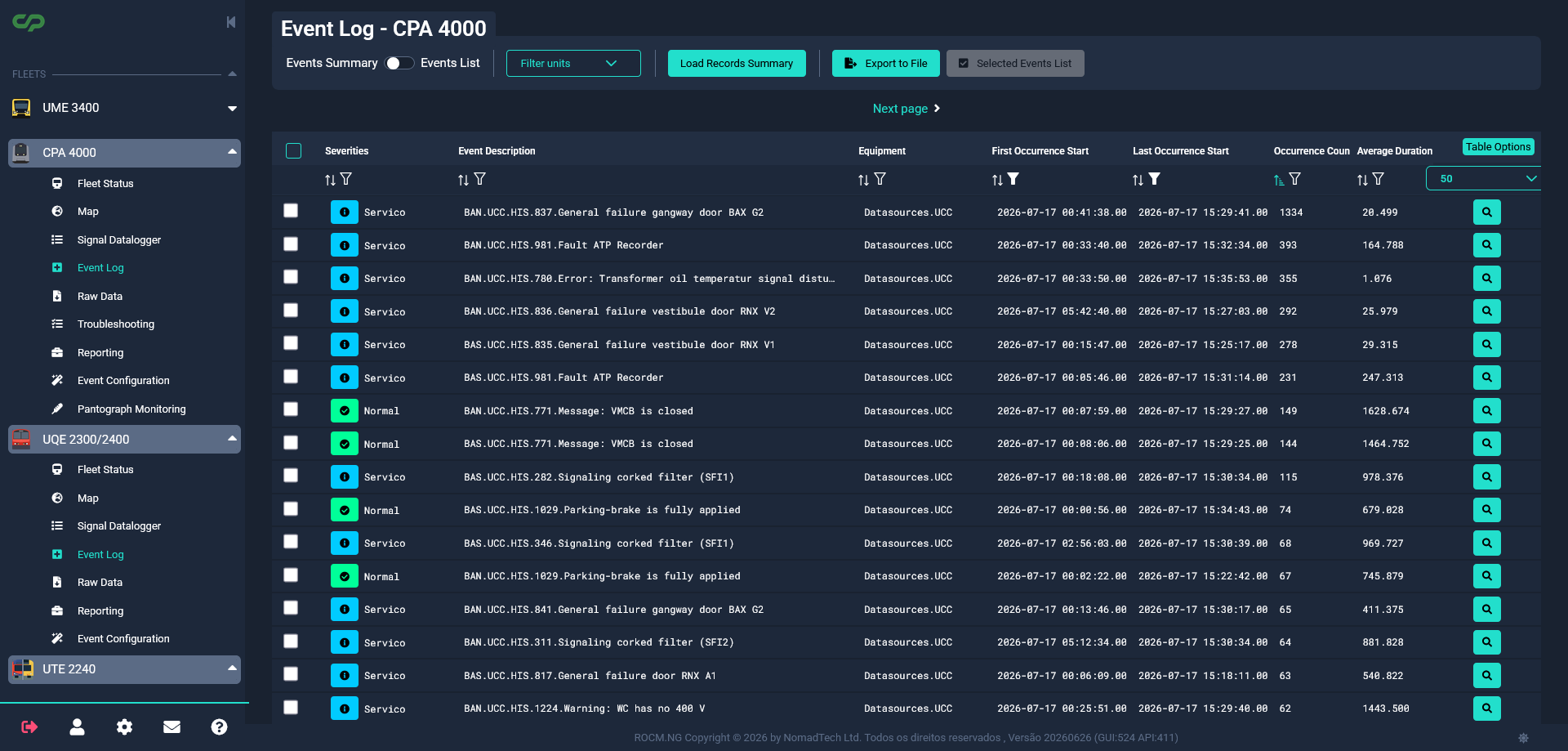Open Troubleshooting under CPA 4000
The height and width of the screenshot is (751, 1568).
point(116,324)
